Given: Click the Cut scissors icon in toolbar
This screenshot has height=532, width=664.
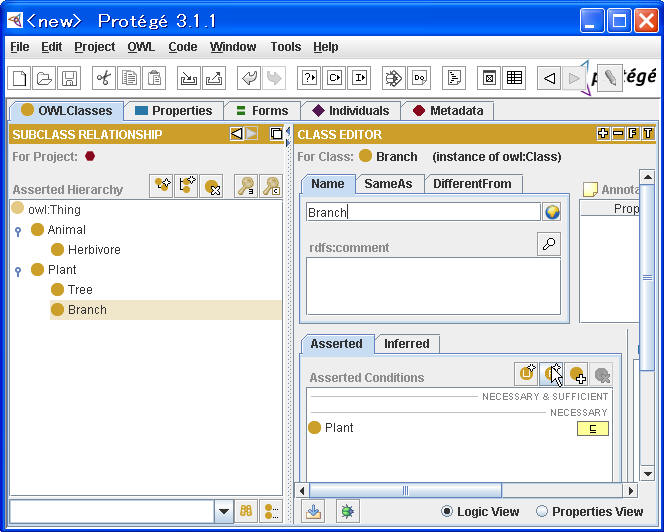Looking at the screenshot, I should point(104,78).
